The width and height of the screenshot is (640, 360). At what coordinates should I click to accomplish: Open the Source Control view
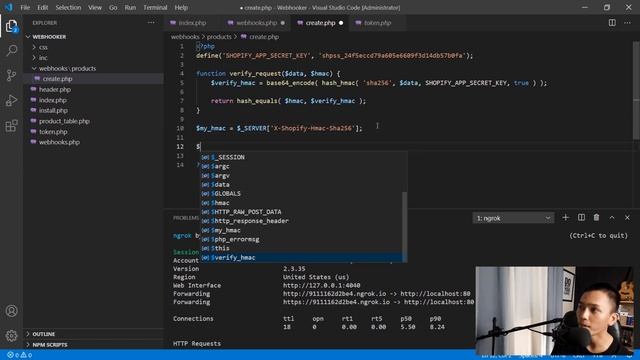(x=11, y=75)
